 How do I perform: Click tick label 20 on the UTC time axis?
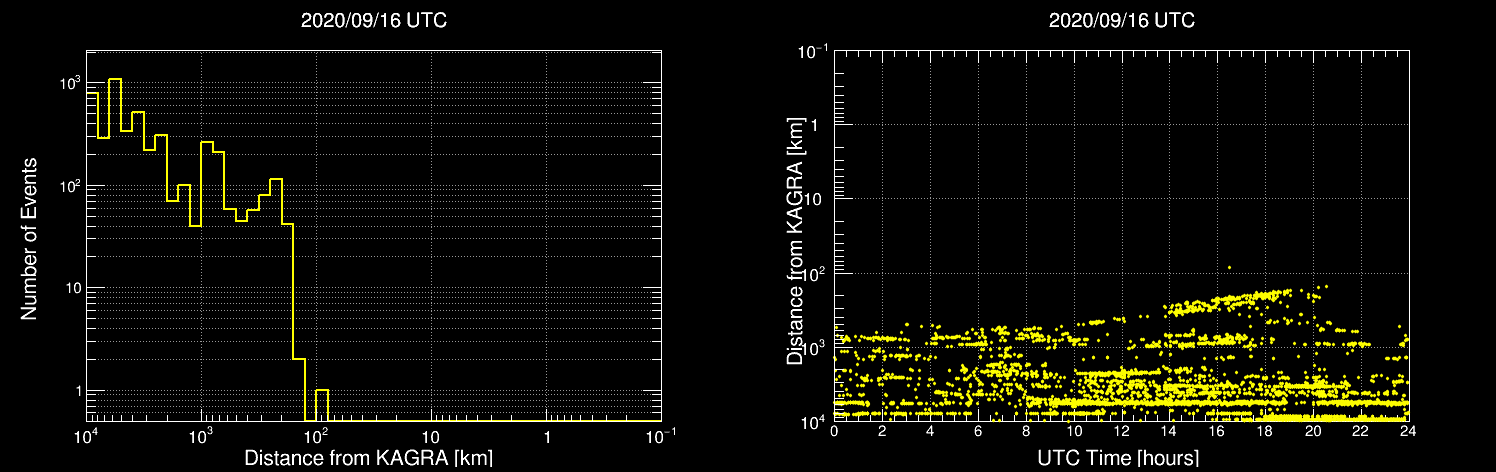tap(1313, 433)
